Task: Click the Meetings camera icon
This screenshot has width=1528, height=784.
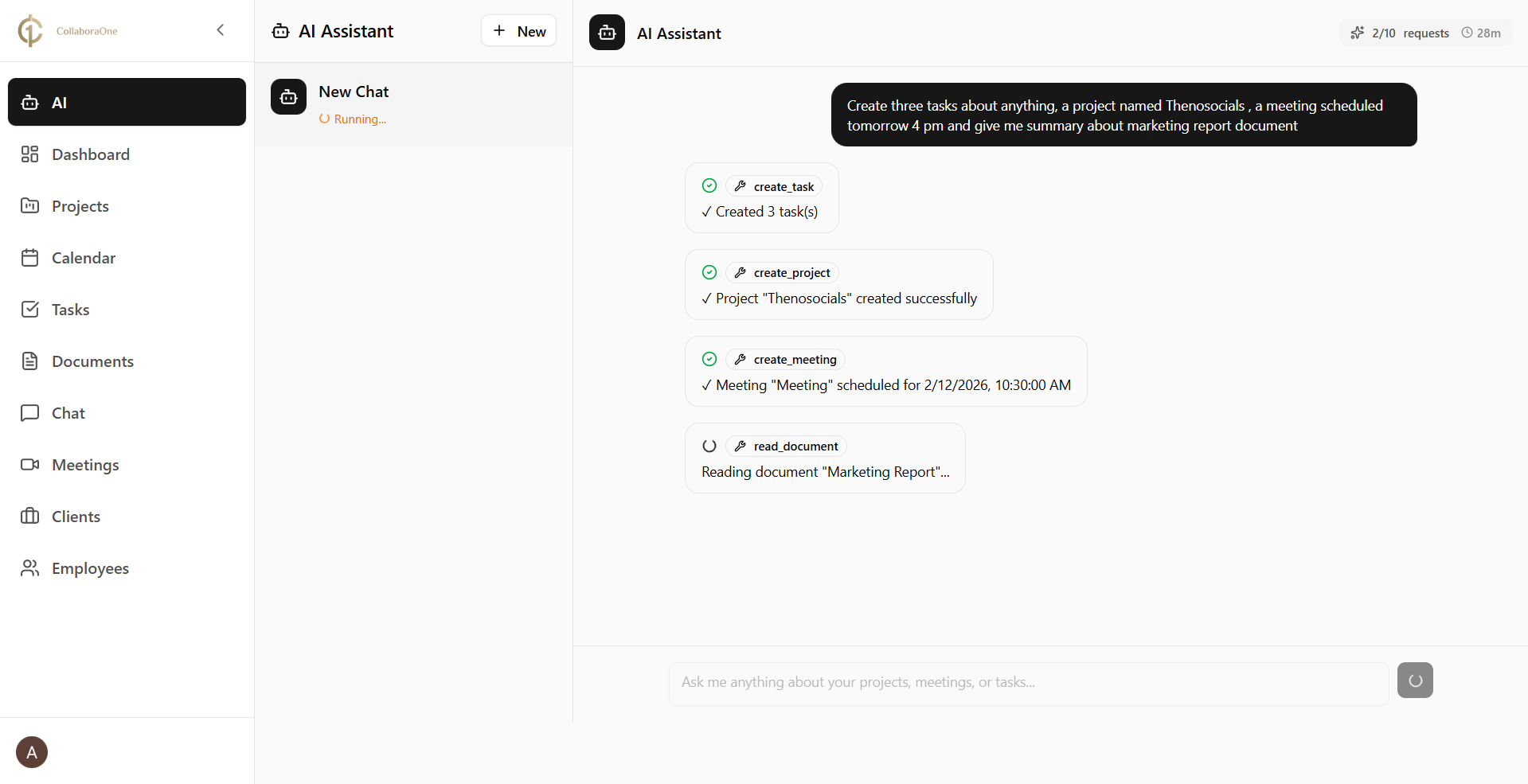Action: [x=29, y=464]
